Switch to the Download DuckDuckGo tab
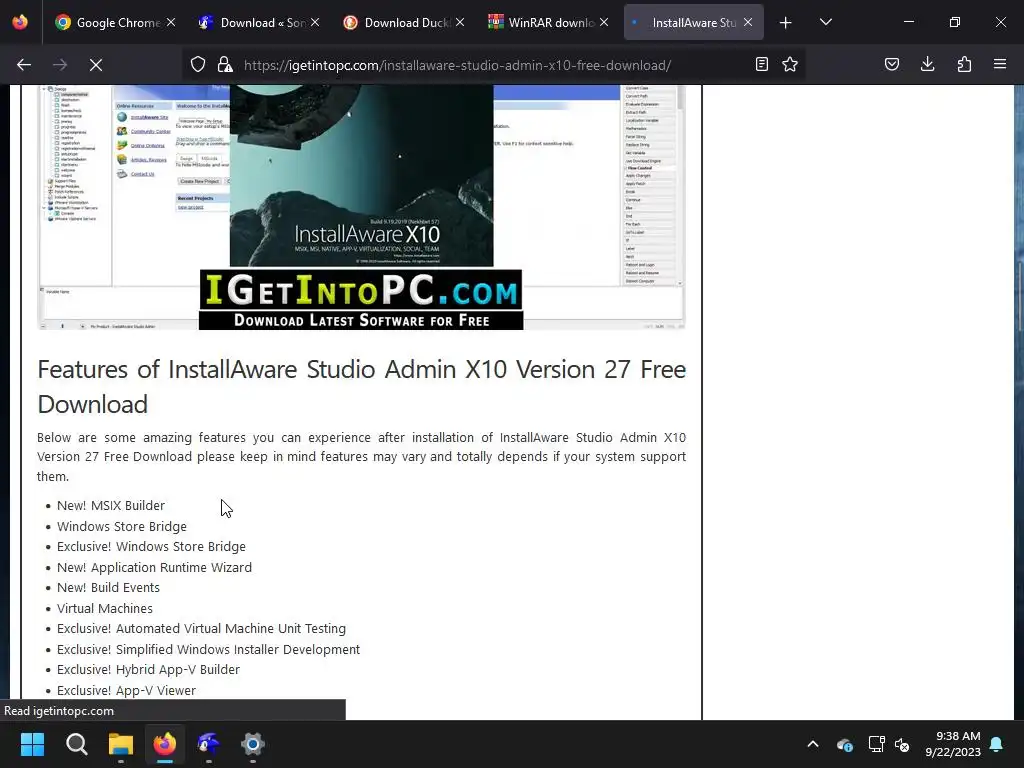Screen dimensions: 1024x768 (404, 22)
